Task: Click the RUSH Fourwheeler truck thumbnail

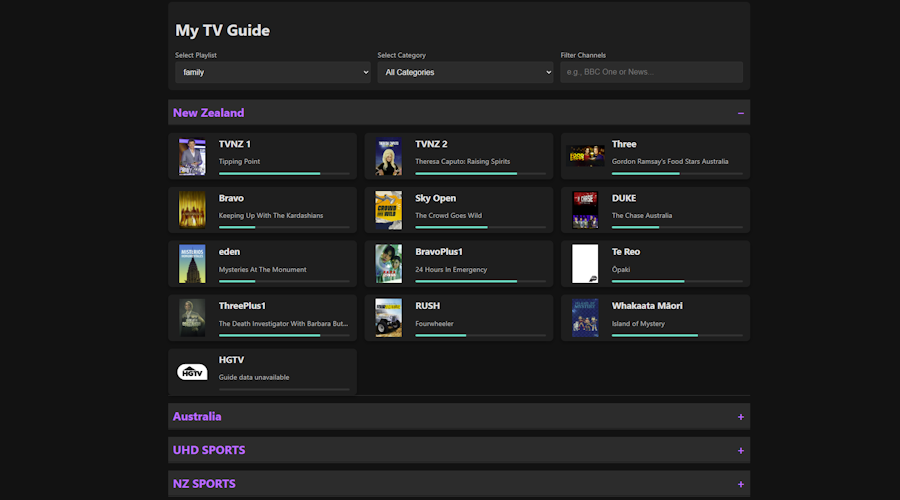Action: (388, 318)
